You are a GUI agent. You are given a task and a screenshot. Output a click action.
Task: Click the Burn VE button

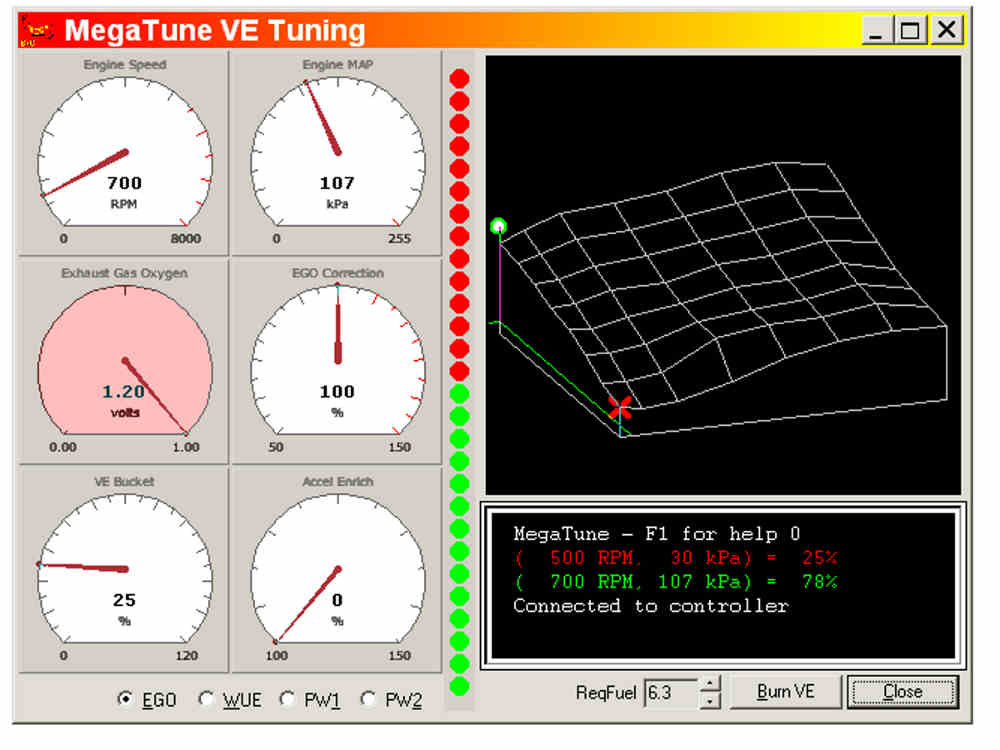tap(785, 692)
